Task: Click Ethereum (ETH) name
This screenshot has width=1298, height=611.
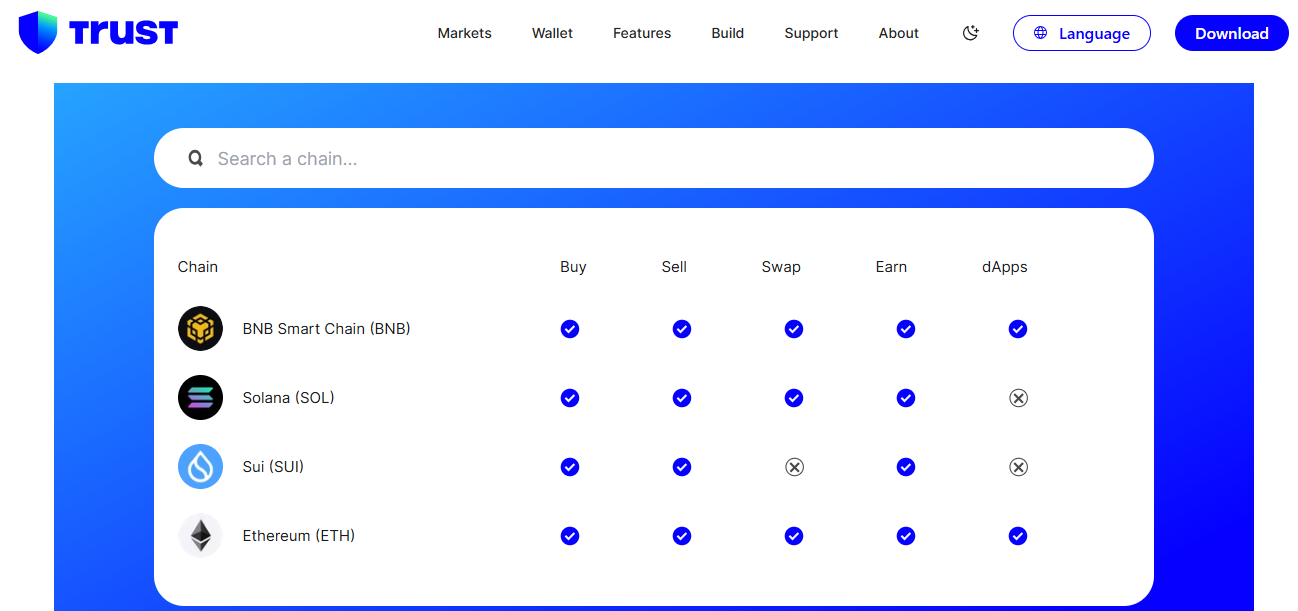Action: click(298, 535)
